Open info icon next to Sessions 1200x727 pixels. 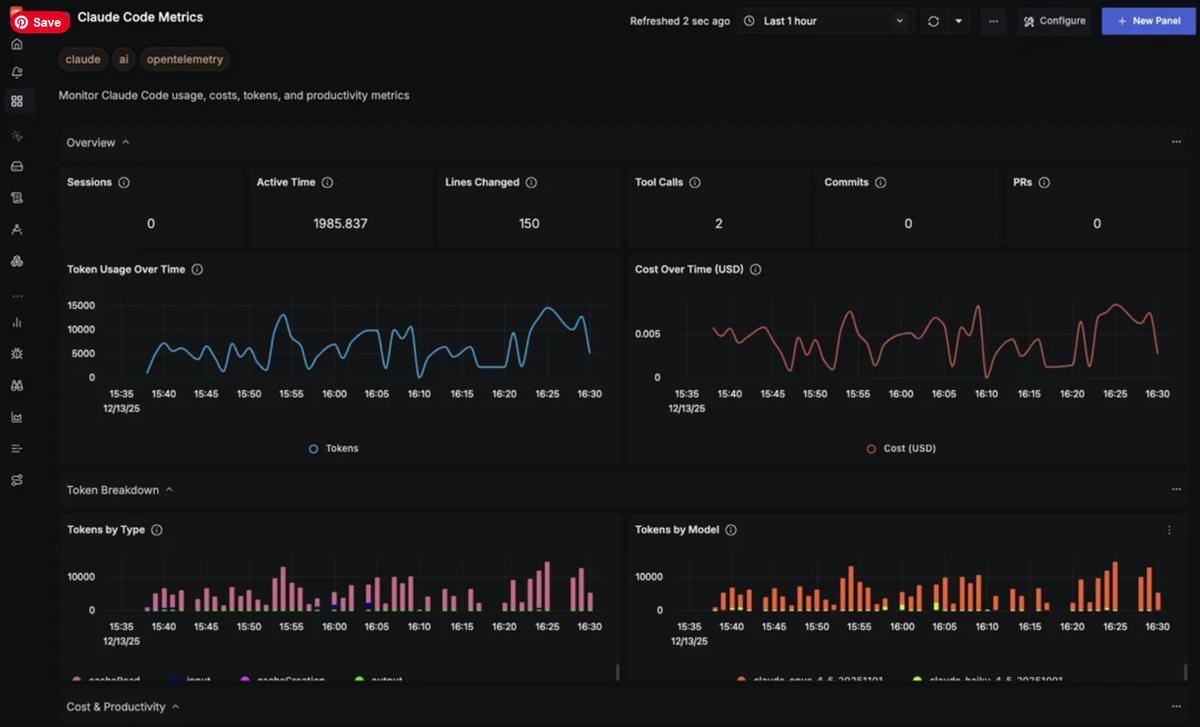coord(124,183)
